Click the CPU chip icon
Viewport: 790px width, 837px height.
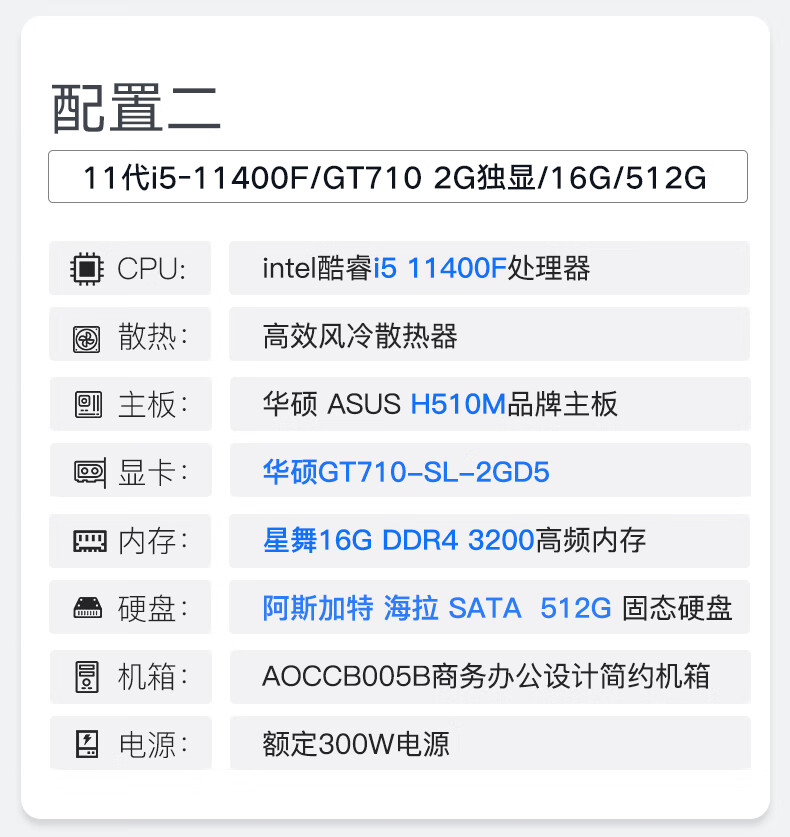[x=88, y=269]
